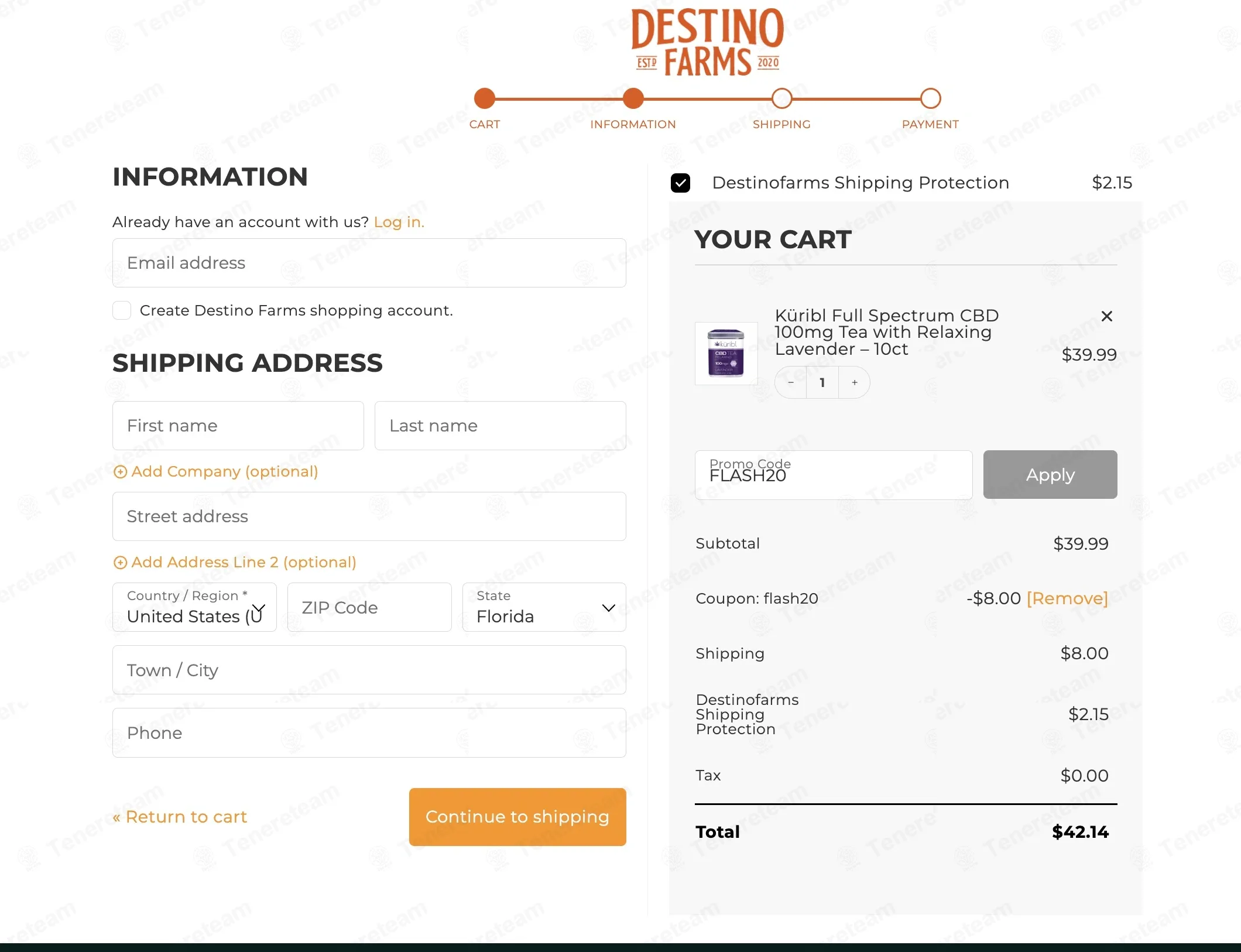Focus the Street address field
1241x952 pixels.
[x=369, y=516]
